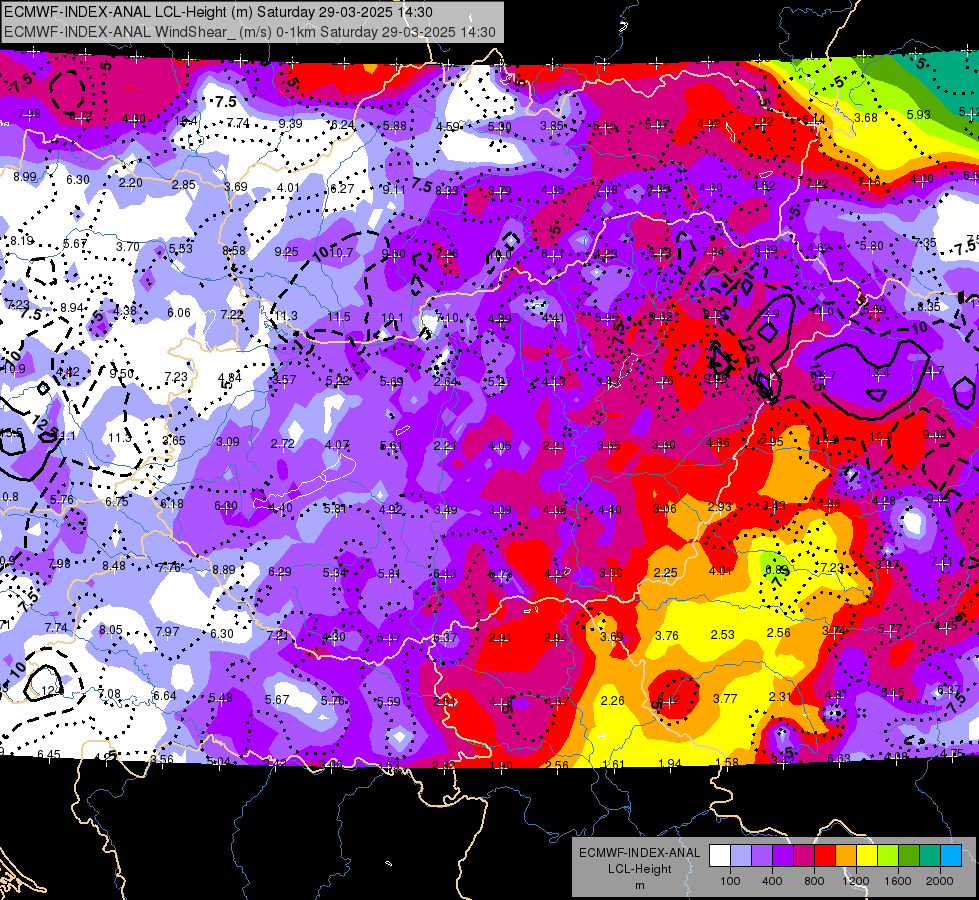The image size is (979, 900).
Task: Click the magenta legend swatch
Action: 804,855
